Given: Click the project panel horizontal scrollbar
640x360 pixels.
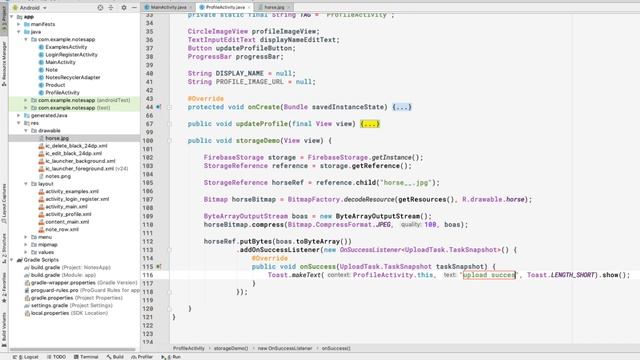Looking at the screenshot, I should pyautogui.click(x=72, y=349).
